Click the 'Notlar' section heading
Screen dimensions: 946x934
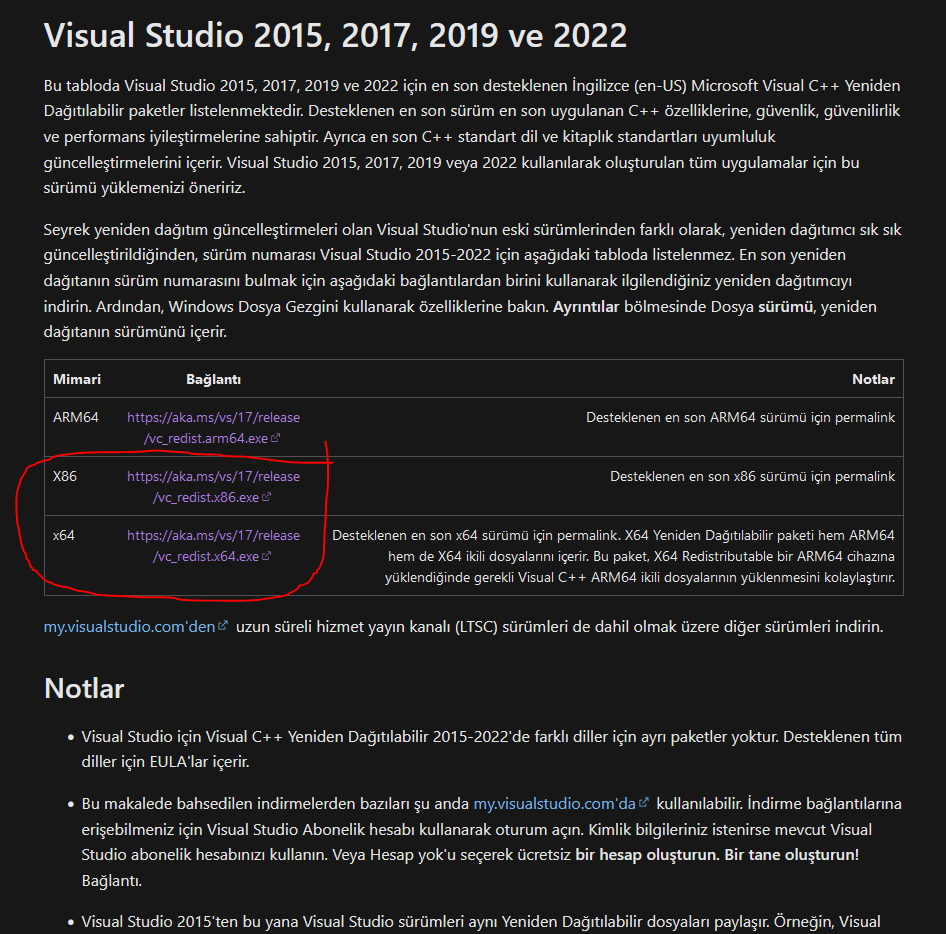tap(84, 688)
